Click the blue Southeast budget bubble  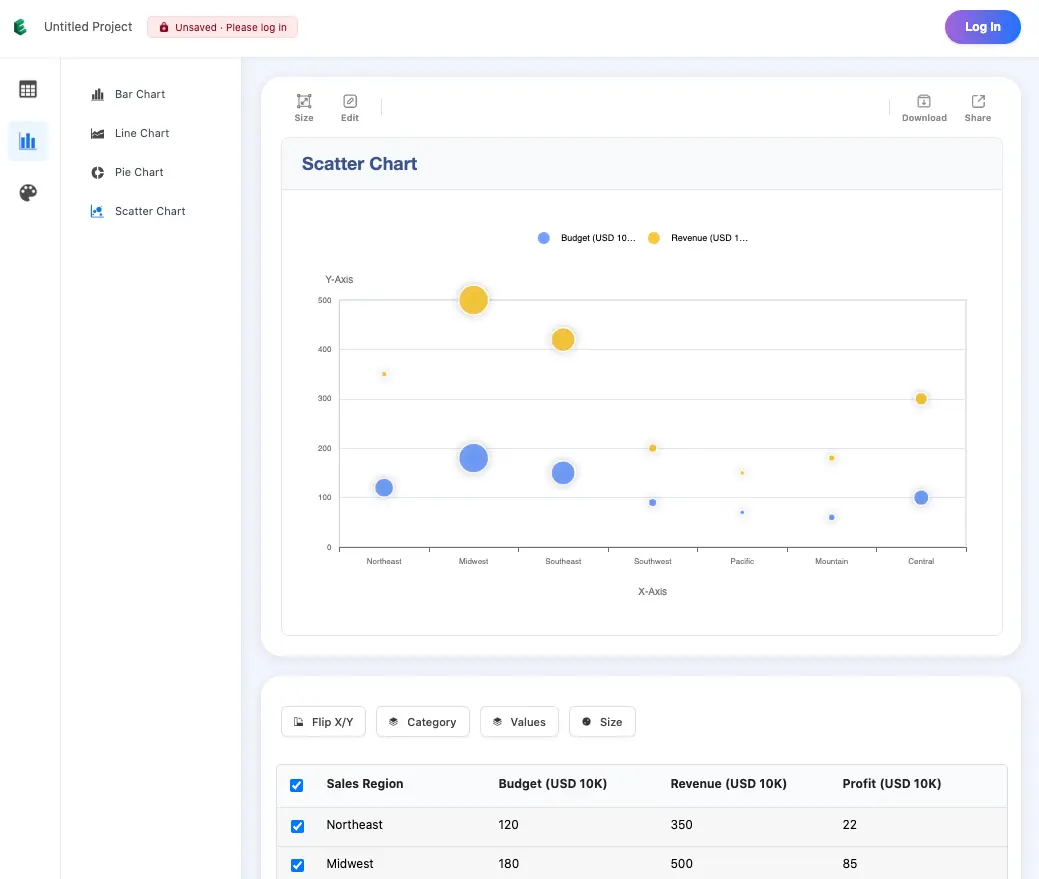563,473
